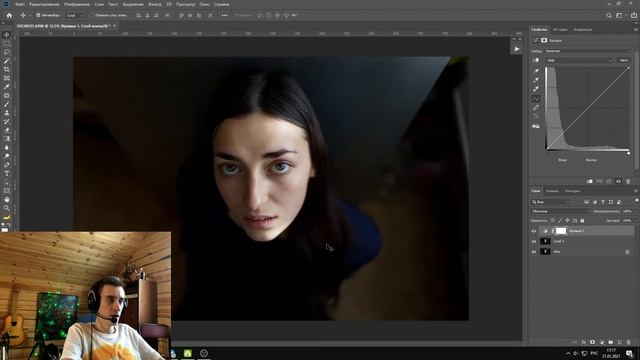Open the layer filter kind dropdown

(x=550, y=202)
